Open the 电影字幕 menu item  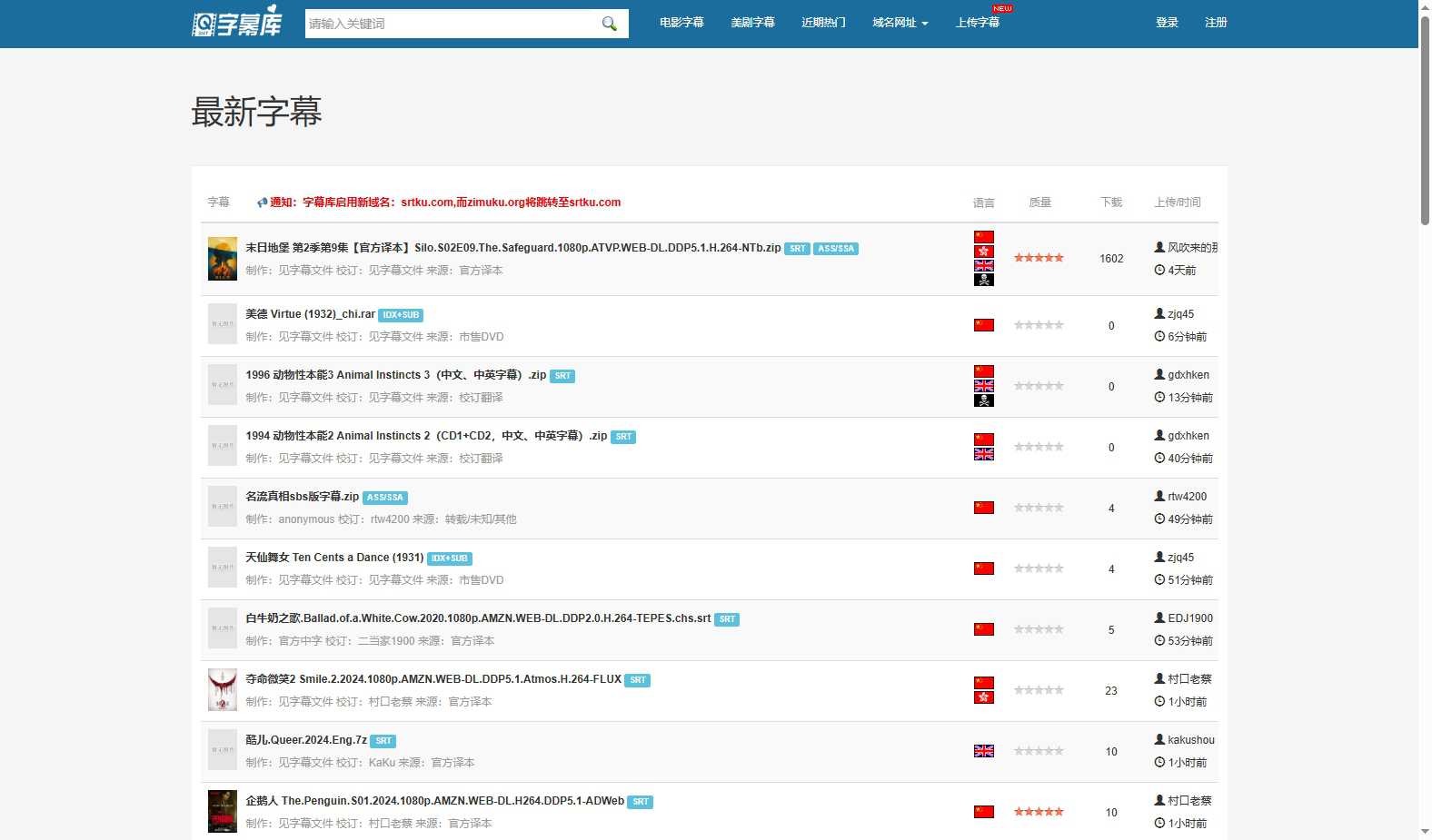(x=681, y=23)
